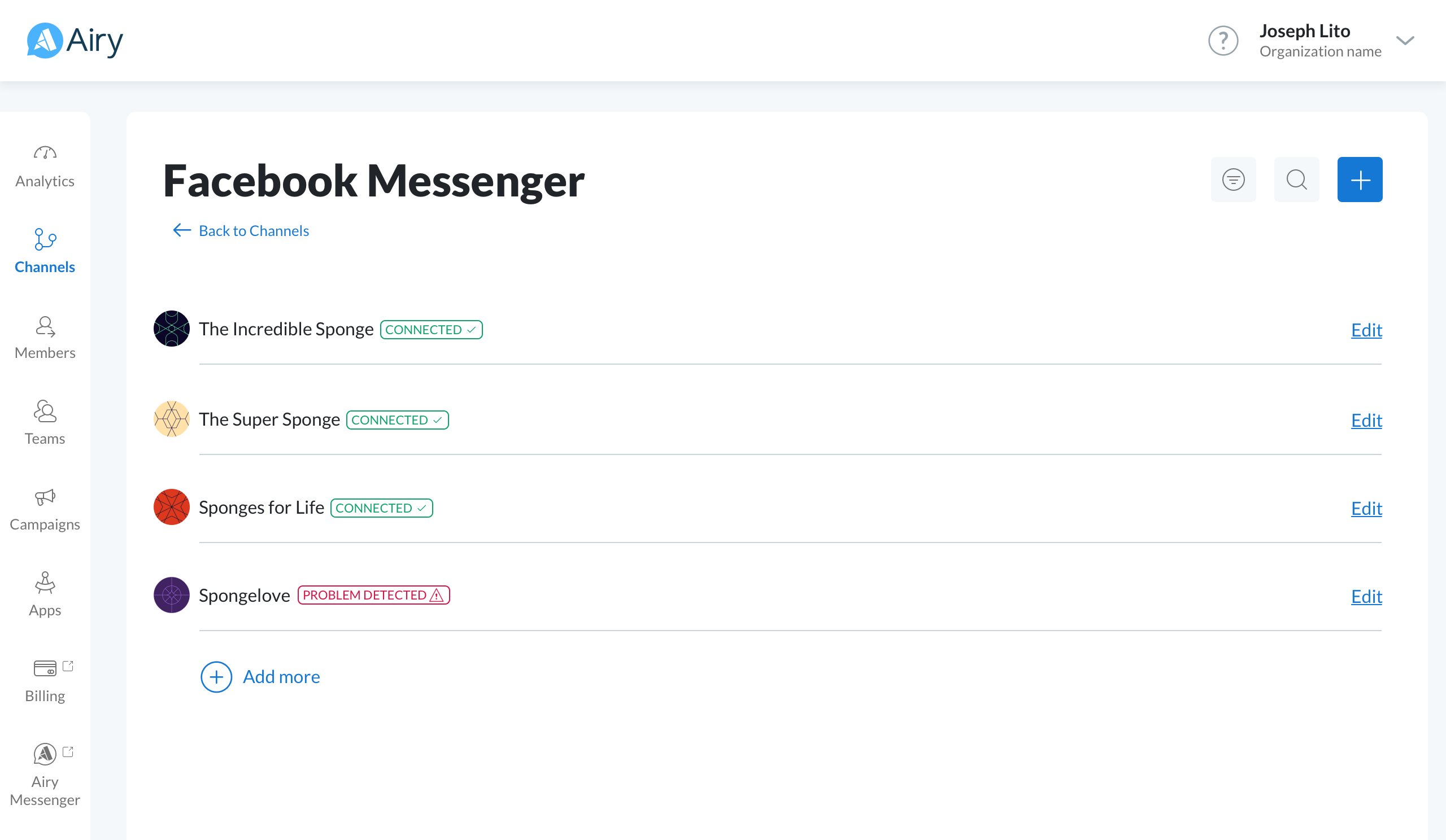This screenshot has width=1446, height=840.
Task: Open the help question mark icon
Action: (x=1223, y=40)
